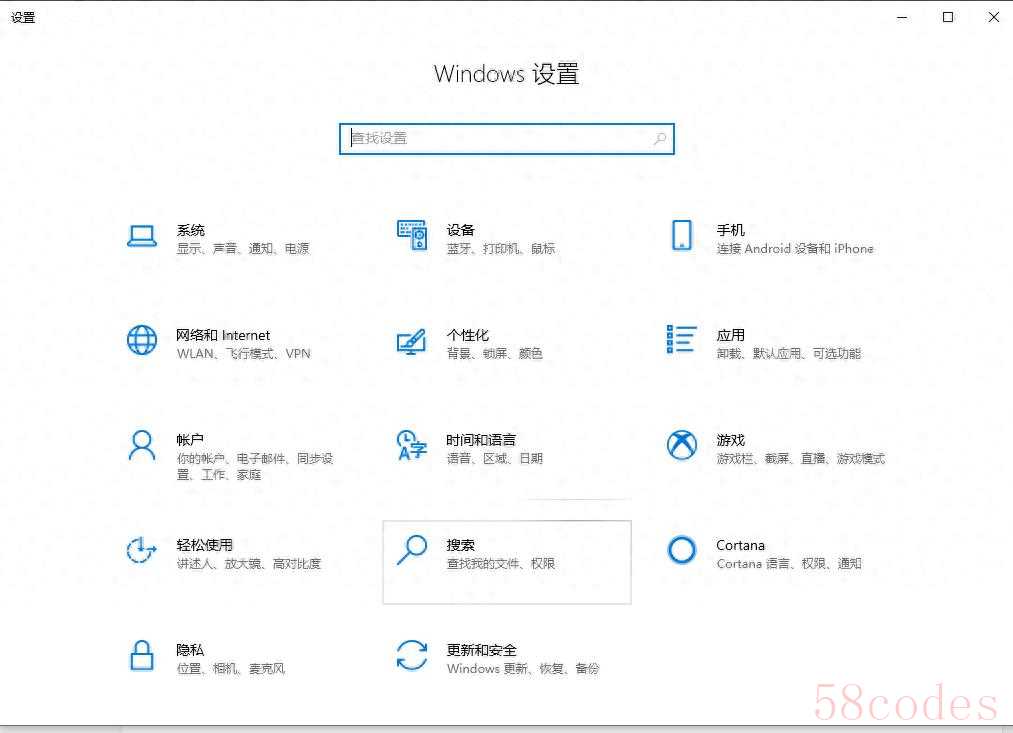Select the 设备 category title
The image size is (1013, 733).
pos(461,230)
